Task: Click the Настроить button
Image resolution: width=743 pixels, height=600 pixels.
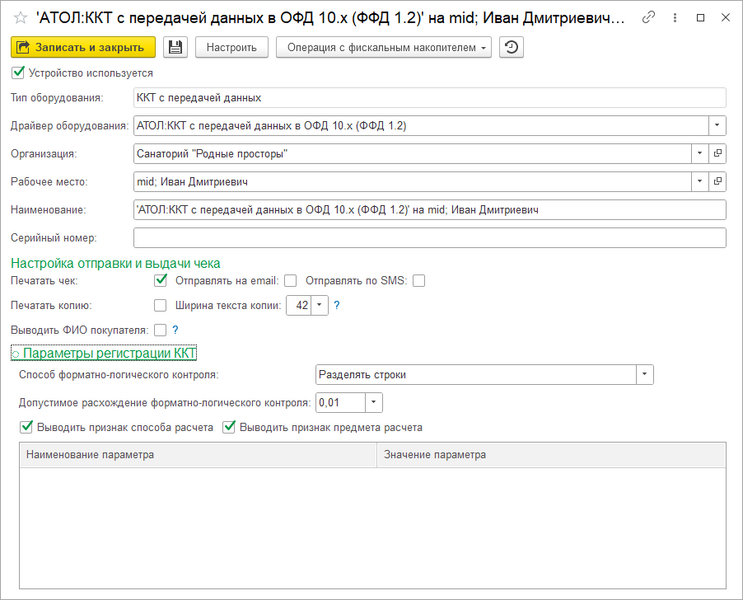Action: click(232, 47)
